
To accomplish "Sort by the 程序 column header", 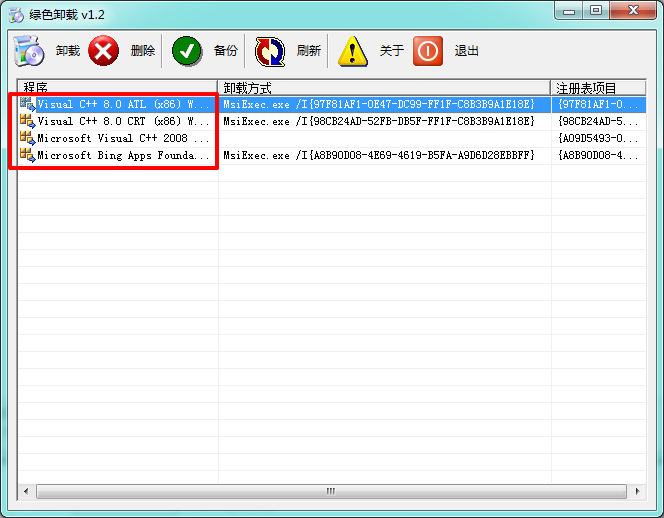I will click(x=117, y=88).
